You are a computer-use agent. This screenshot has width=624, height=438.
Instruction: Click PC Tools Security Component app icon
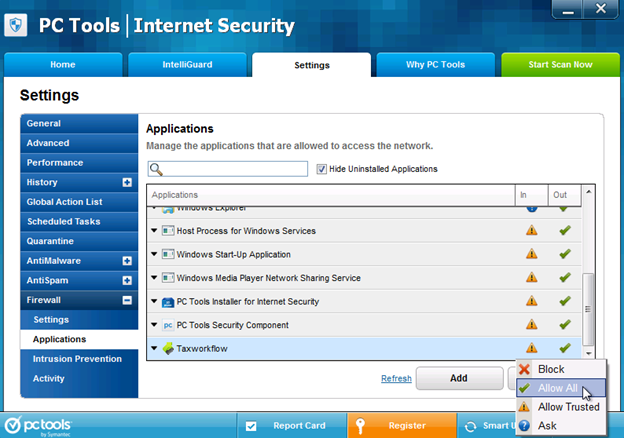point(168,325)
